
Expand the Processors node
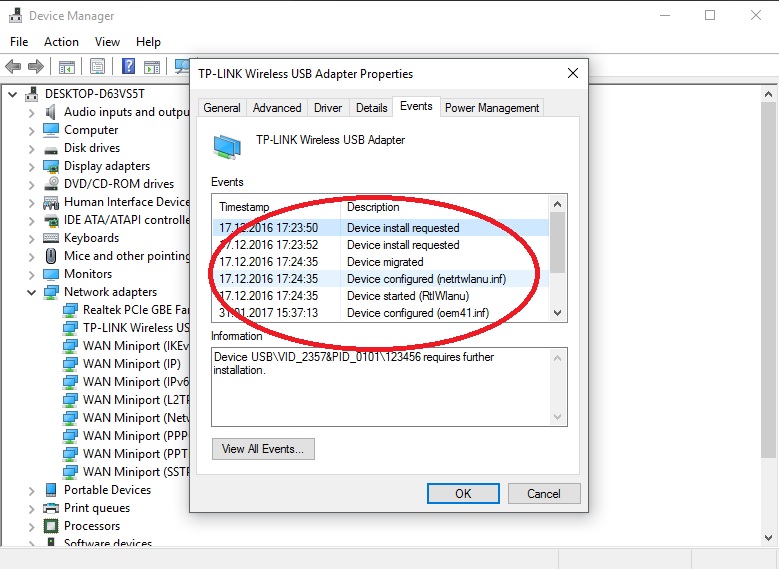click(x=32, y=526)
